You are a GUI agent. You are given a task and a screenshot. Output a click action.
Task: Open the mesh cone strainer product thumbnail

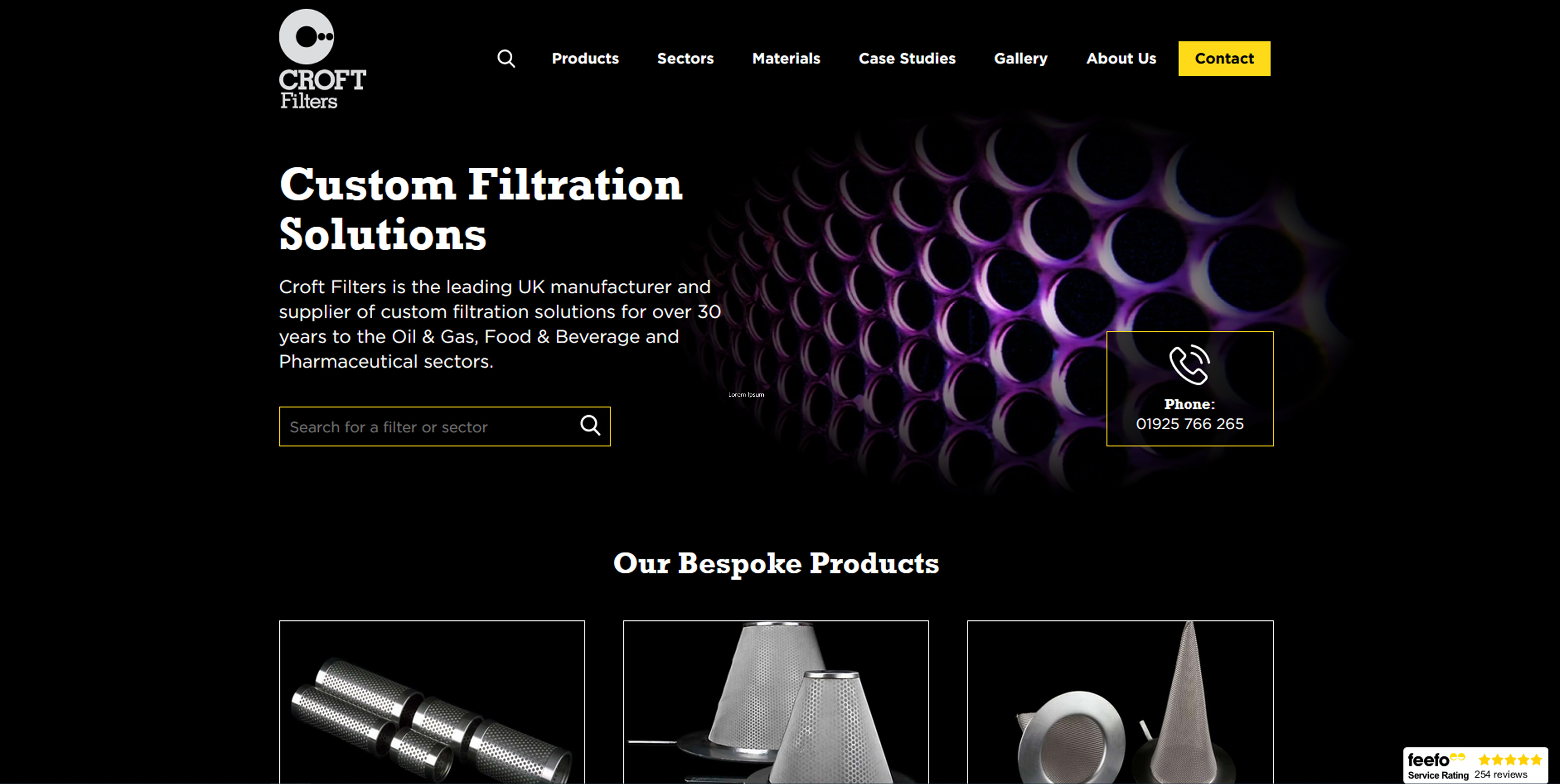coord(1120,702)
